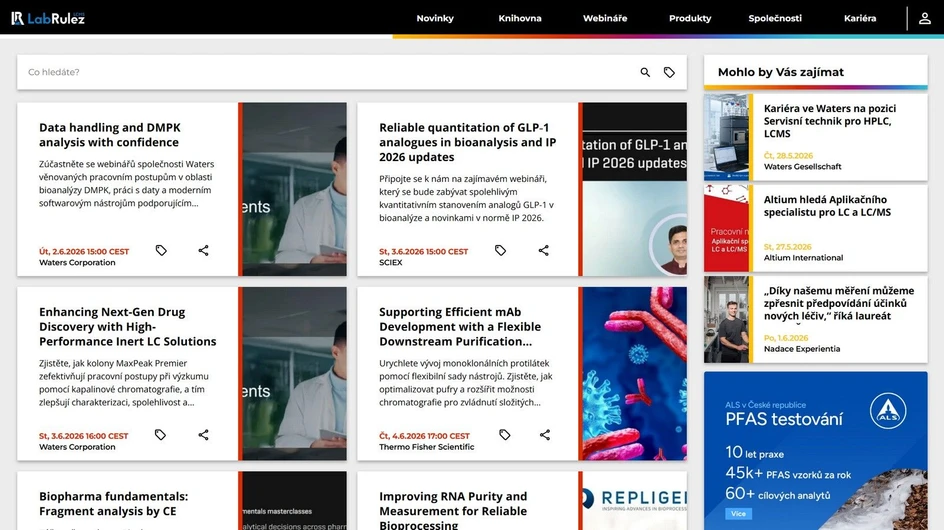Screen dimensions: 944x530
Task: Open the Repligen thumbnail image
Action: (635, 500)
